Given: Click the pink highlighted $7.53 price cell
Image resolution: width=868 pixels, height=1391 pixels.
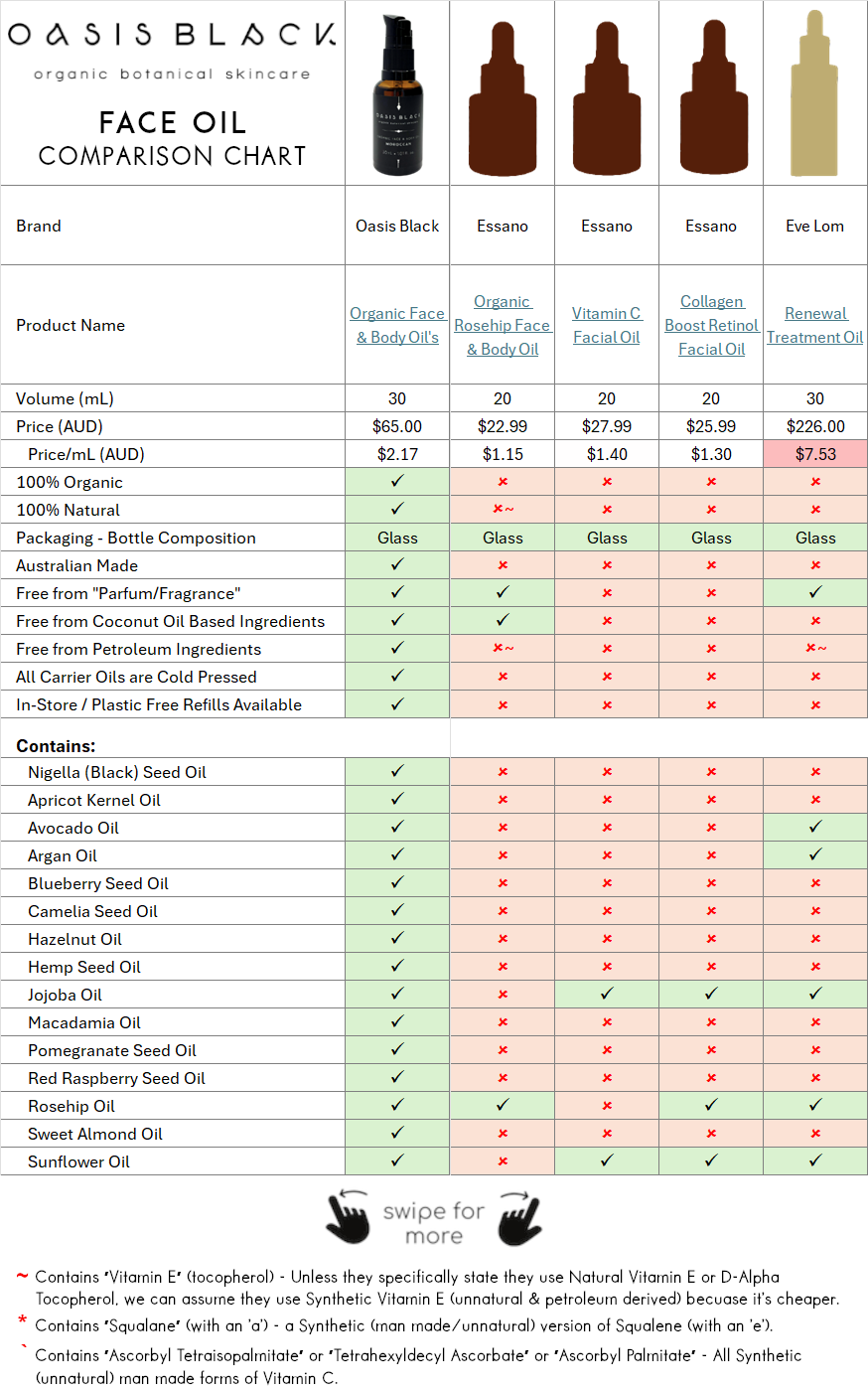Looking at the screenshot, I should [x=814, y=453].
